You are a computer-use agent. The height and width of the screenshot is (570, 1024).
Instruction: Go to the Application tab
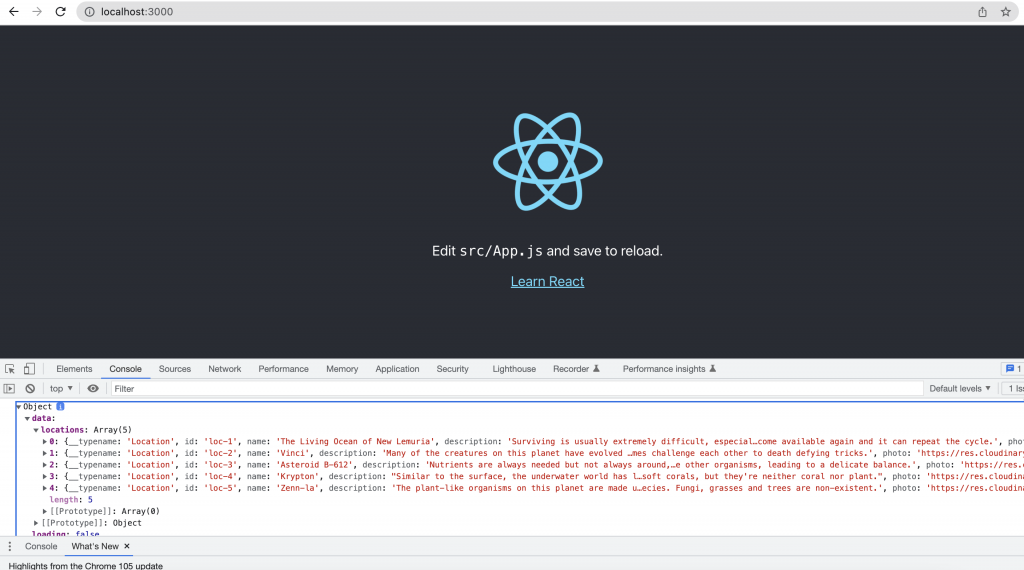click(x=397, y=369)
